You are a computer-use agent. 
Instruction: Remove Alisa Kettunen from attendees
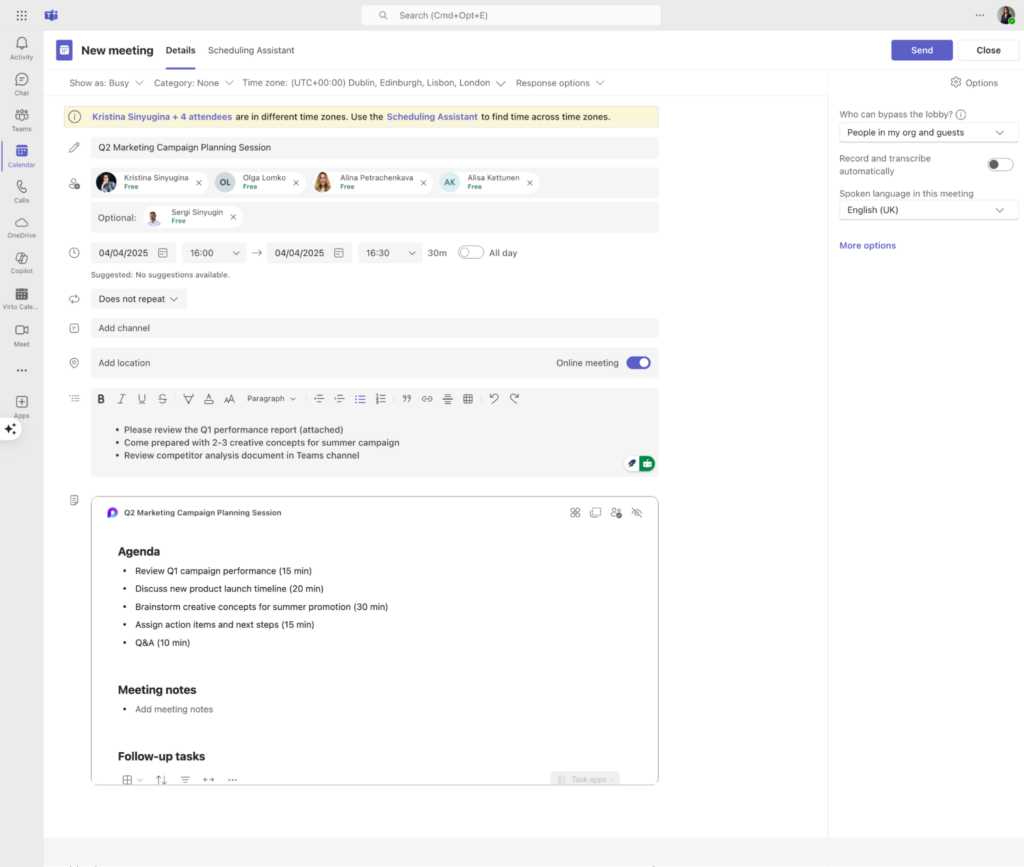pos(530,183)
